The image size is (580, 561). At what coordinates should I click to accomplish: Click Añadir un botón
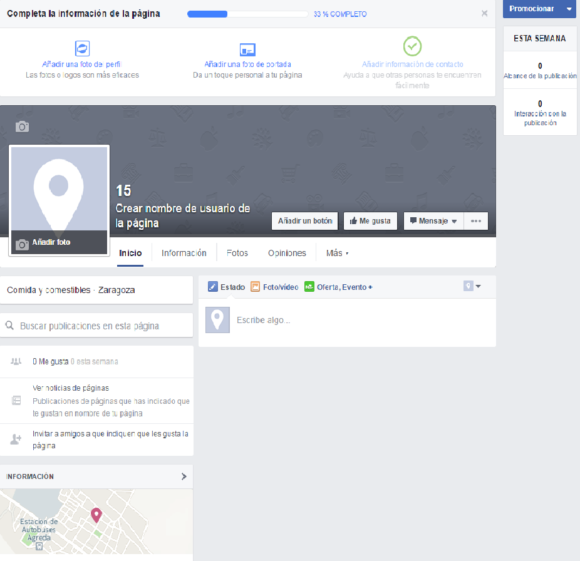[x=305, y=221]
